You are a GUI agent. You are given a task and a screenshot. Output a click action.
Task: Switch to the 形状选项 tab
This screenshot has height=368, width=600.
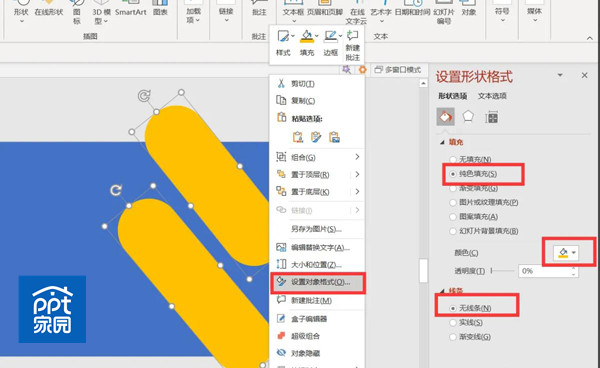[x=452, y=96]
